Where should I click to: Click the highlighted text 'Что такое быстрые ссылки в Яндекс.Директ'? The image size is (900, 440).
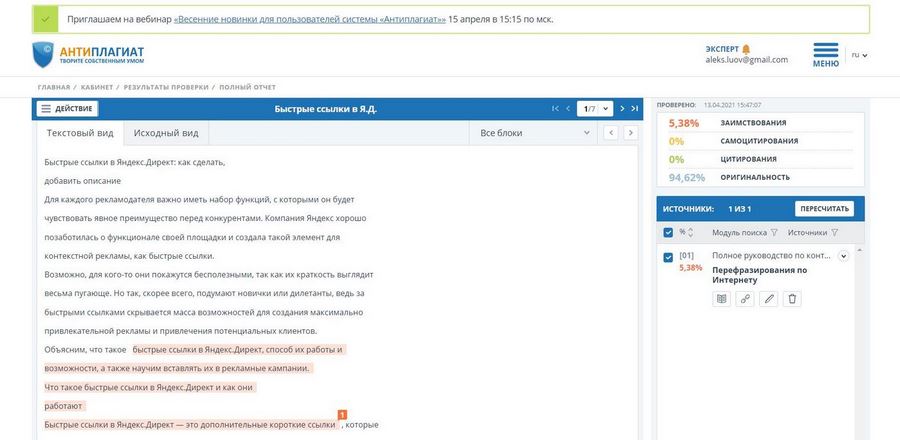pyautogui.click(x=129, y=387)
